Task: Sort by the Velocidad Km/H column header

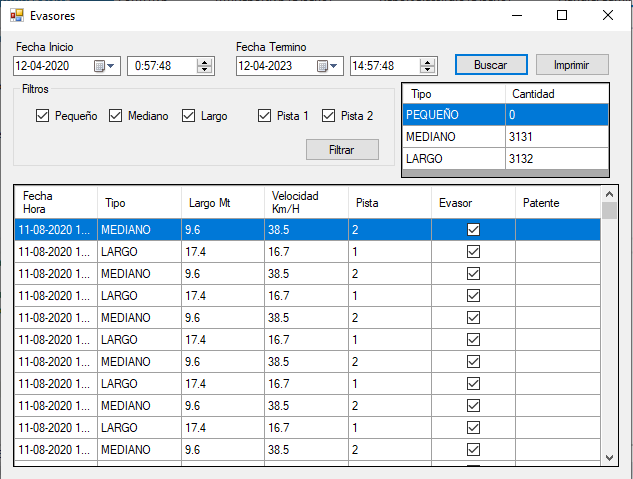Action: click(x=305, y=203)
